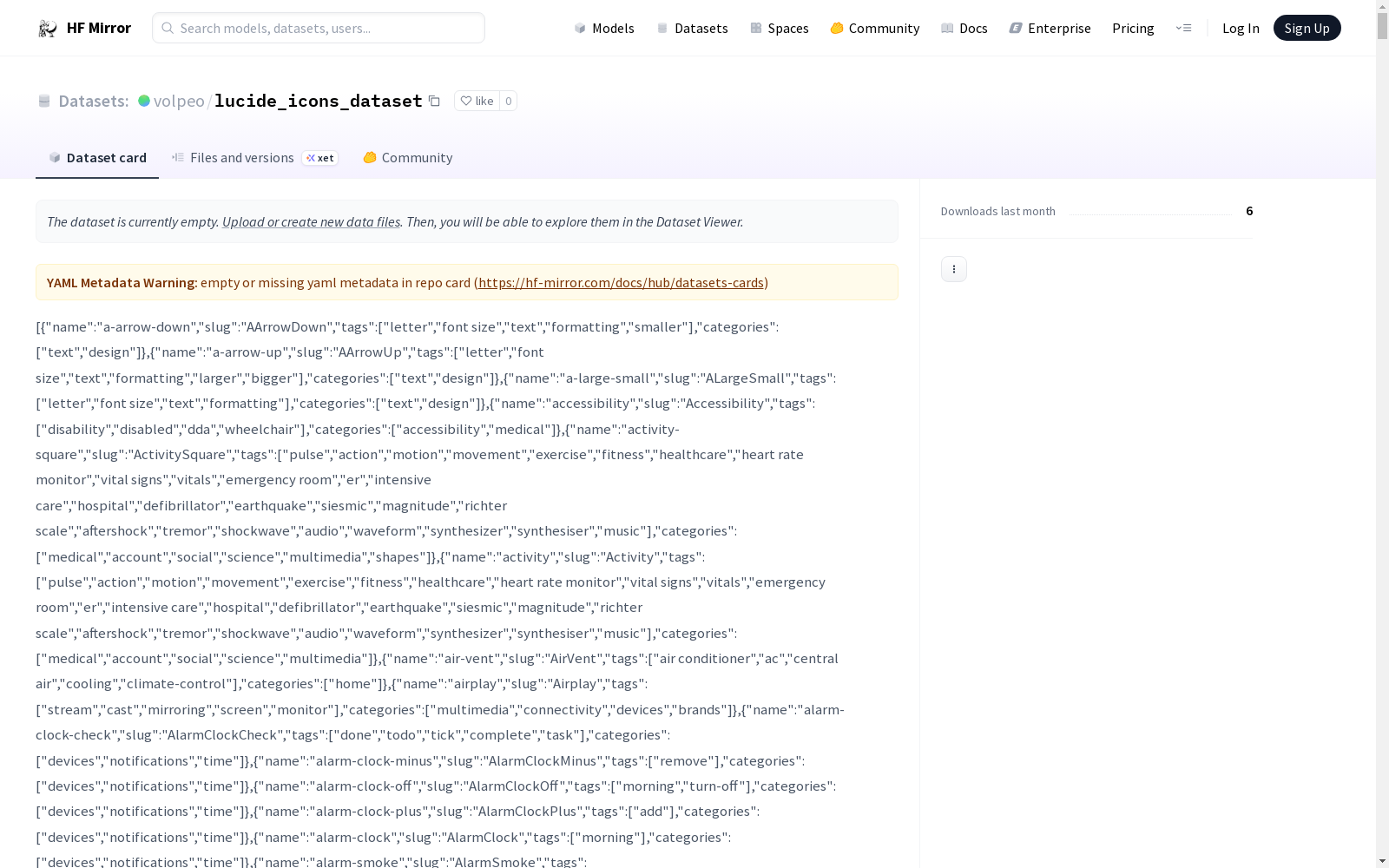Click the 'YAML Metadata Warning' text

pos(121,282)
